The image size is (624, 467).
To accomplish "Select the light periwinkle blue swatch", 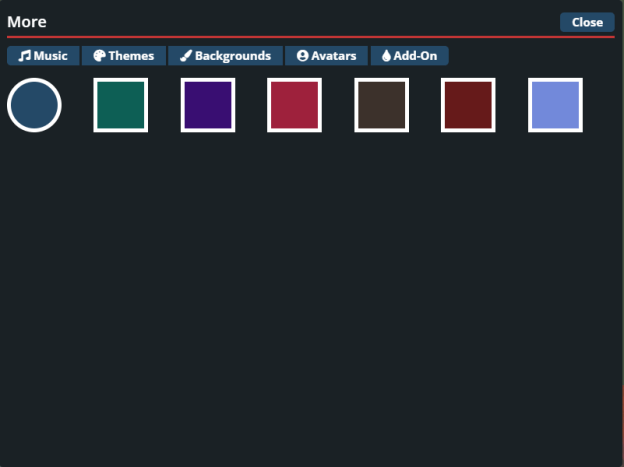I will (555, 105).
